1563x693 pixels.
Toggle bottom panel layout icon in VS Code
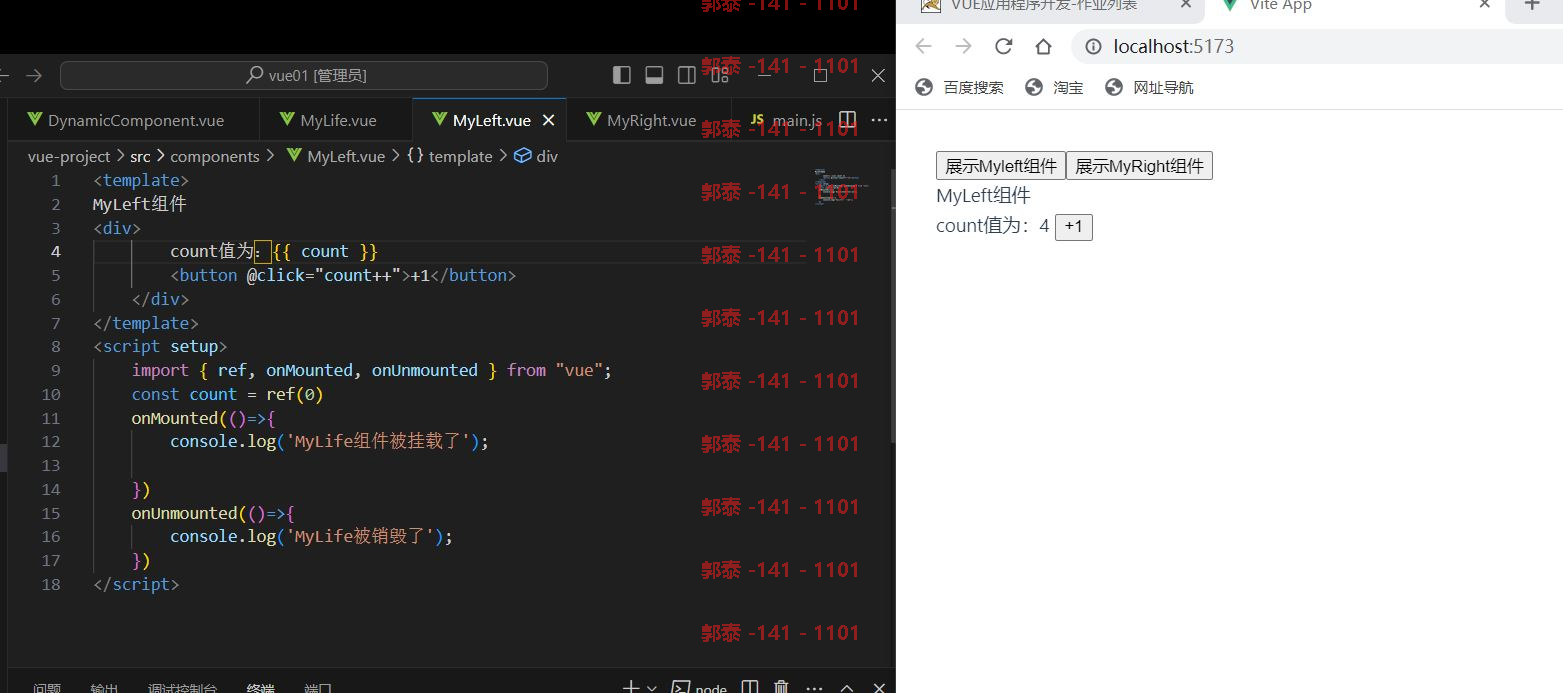tap(654, 75)
